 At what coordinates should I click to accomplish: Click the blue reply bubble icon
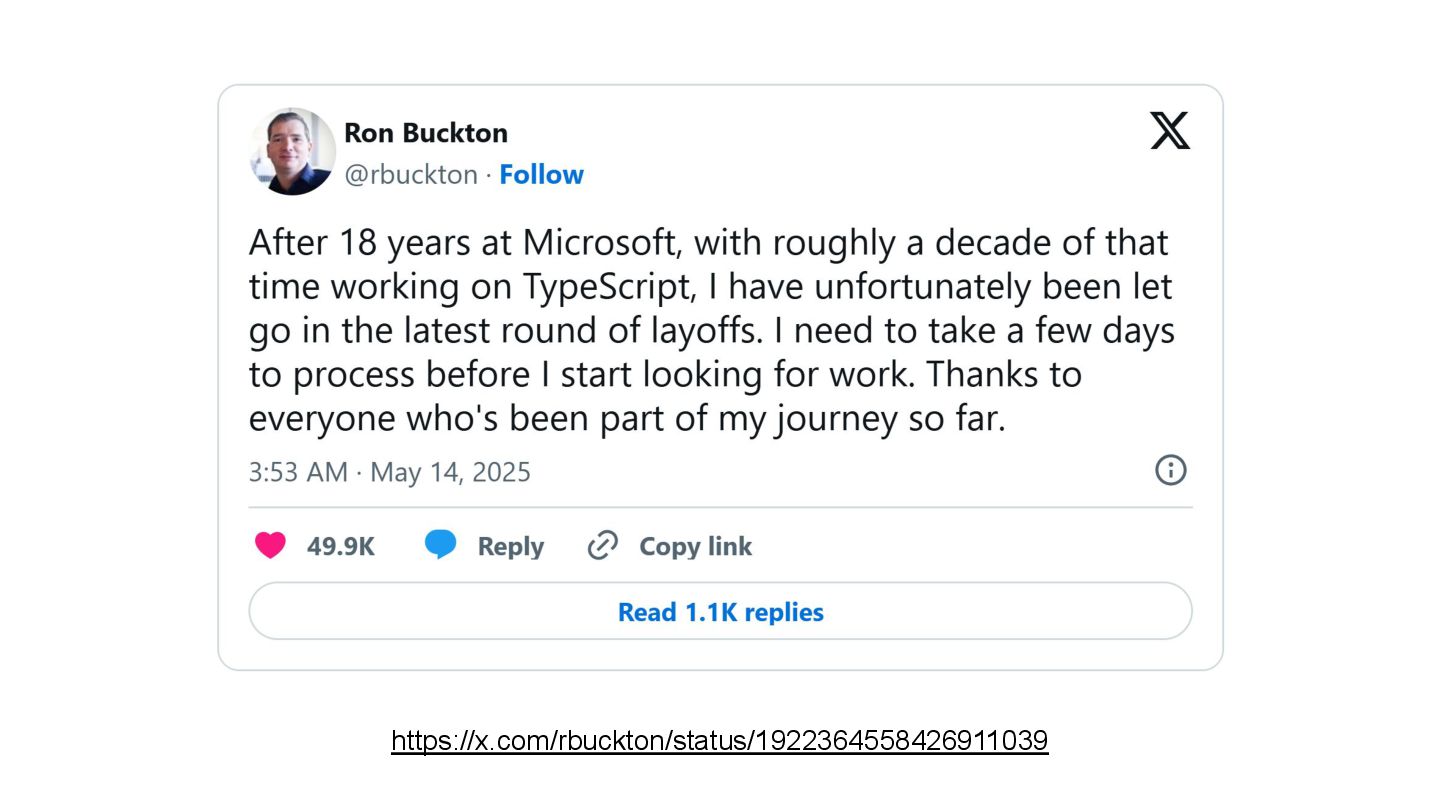coord(440,546)
